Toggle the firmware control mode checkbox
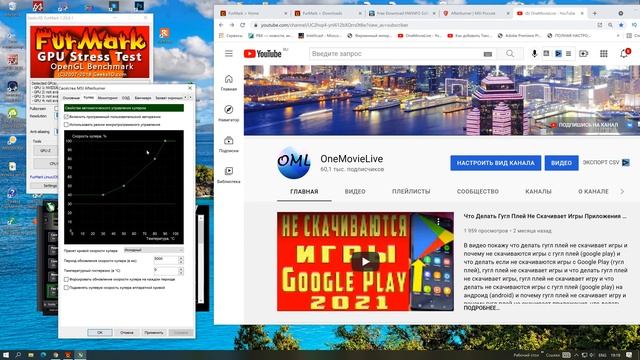The height and width of the screenshot is (360, 640). [66, 124]
